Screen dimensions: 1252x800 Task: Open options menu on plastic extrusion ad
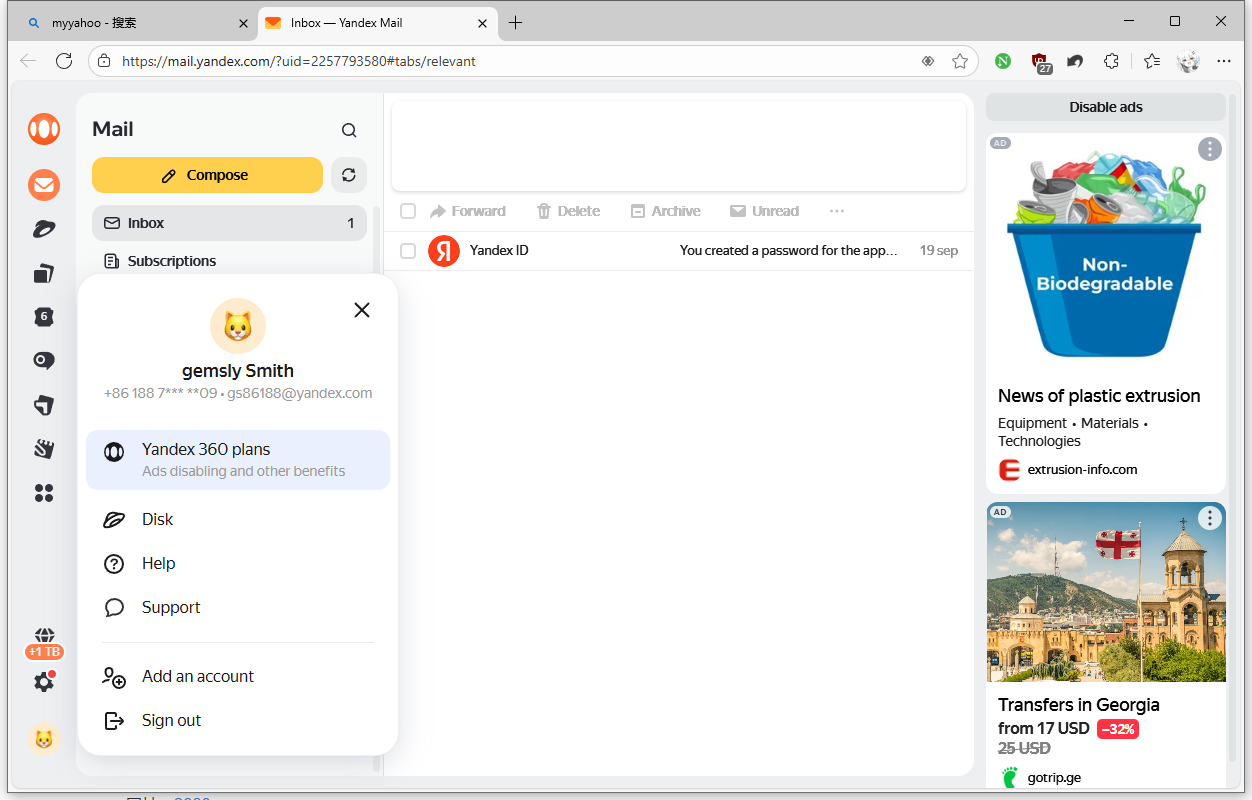point(1210,149)
